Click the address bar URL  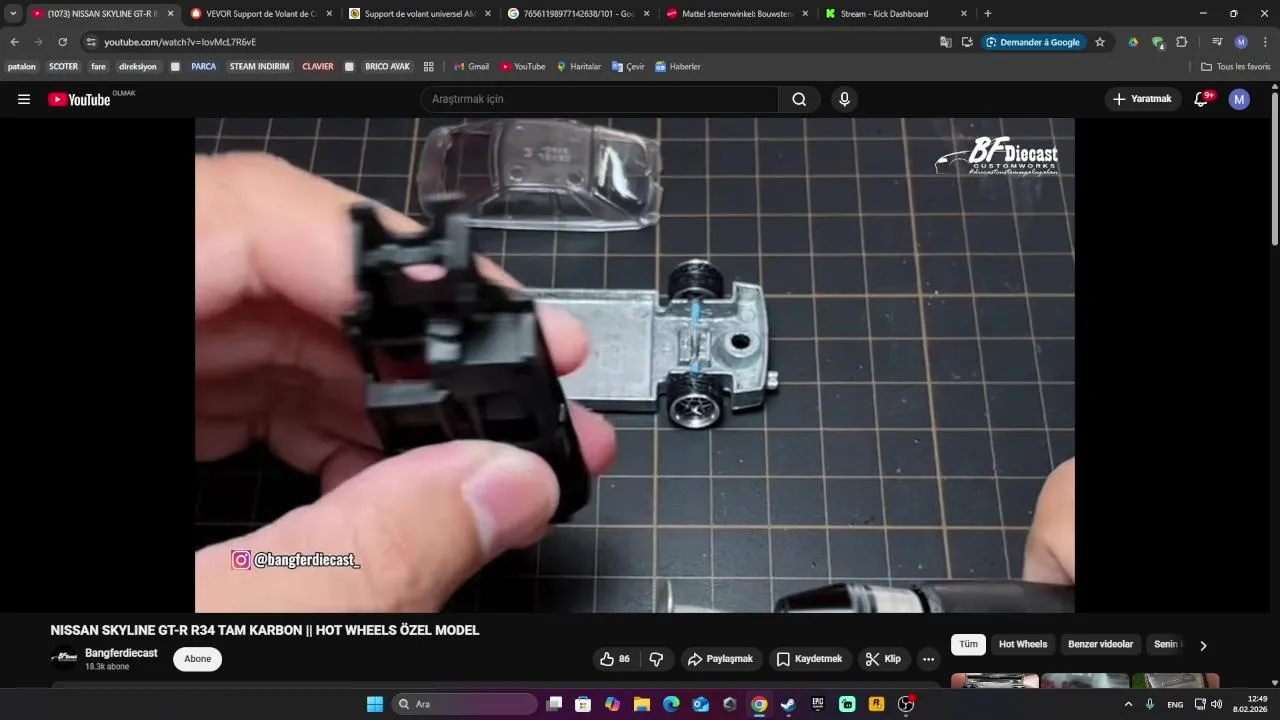(180, 42)
